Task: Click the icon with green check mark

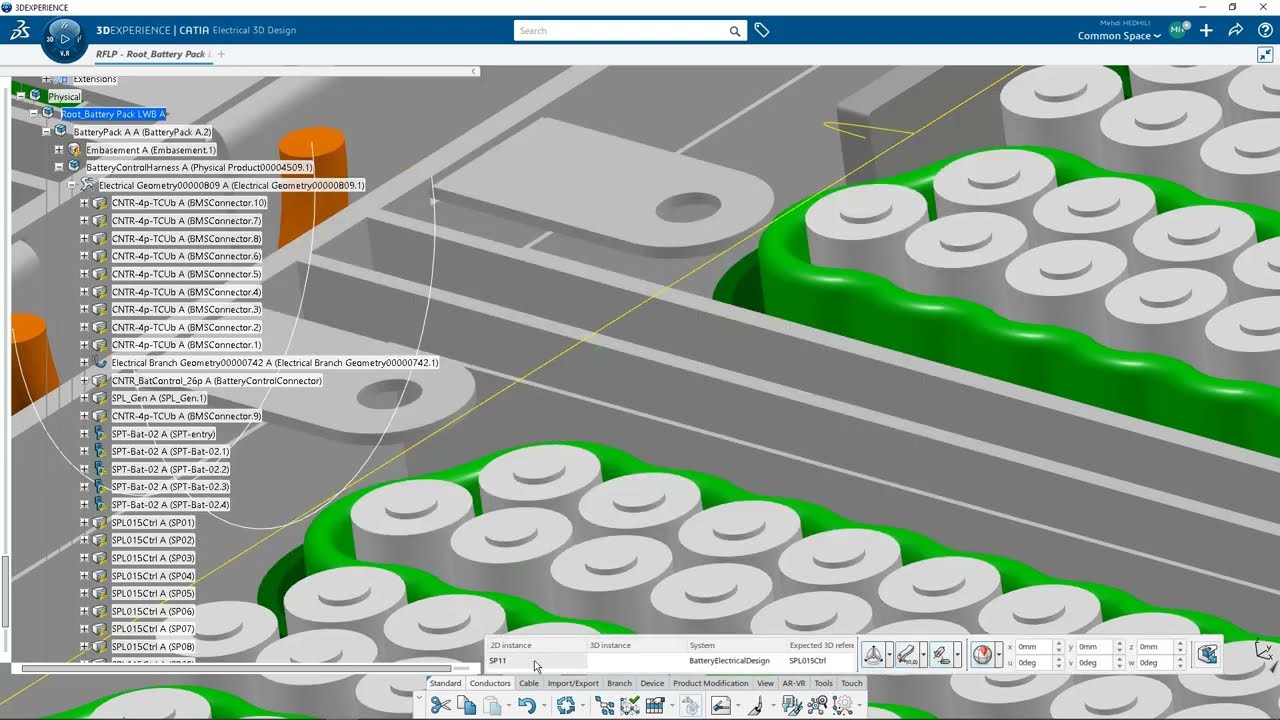Action: click(x=630, y=705)
